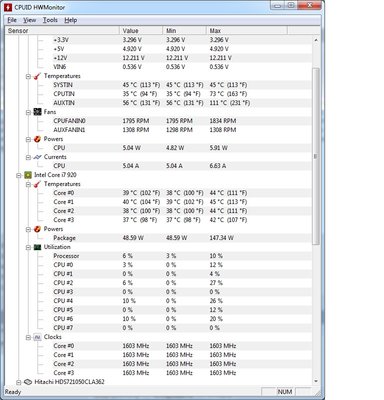
Task: Click the Sensor column header
Action: pyautogui.click(x=62, y=31)
